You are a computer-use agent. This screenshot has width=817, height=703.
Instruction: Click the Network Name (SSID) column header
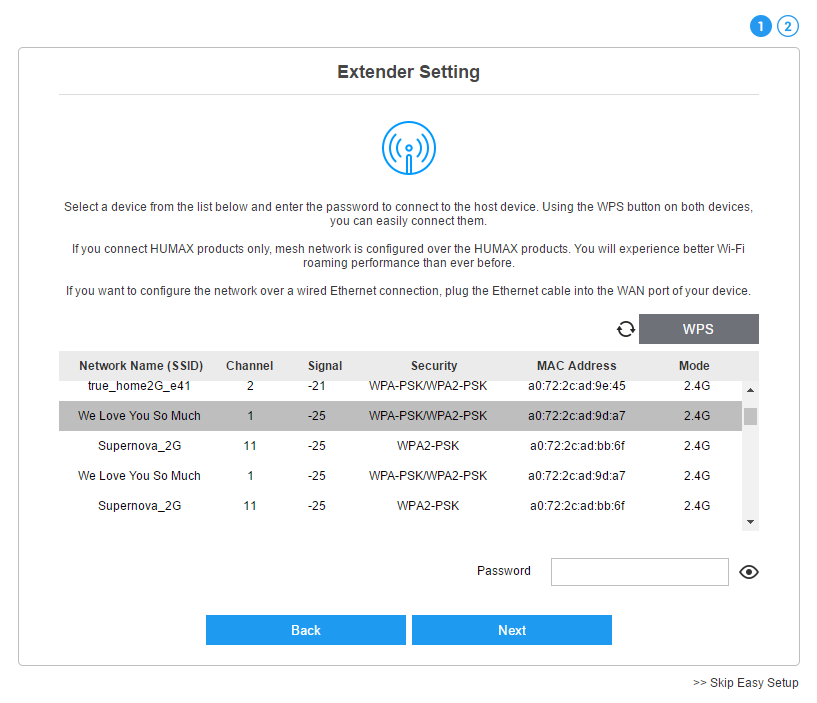point(141,366)
